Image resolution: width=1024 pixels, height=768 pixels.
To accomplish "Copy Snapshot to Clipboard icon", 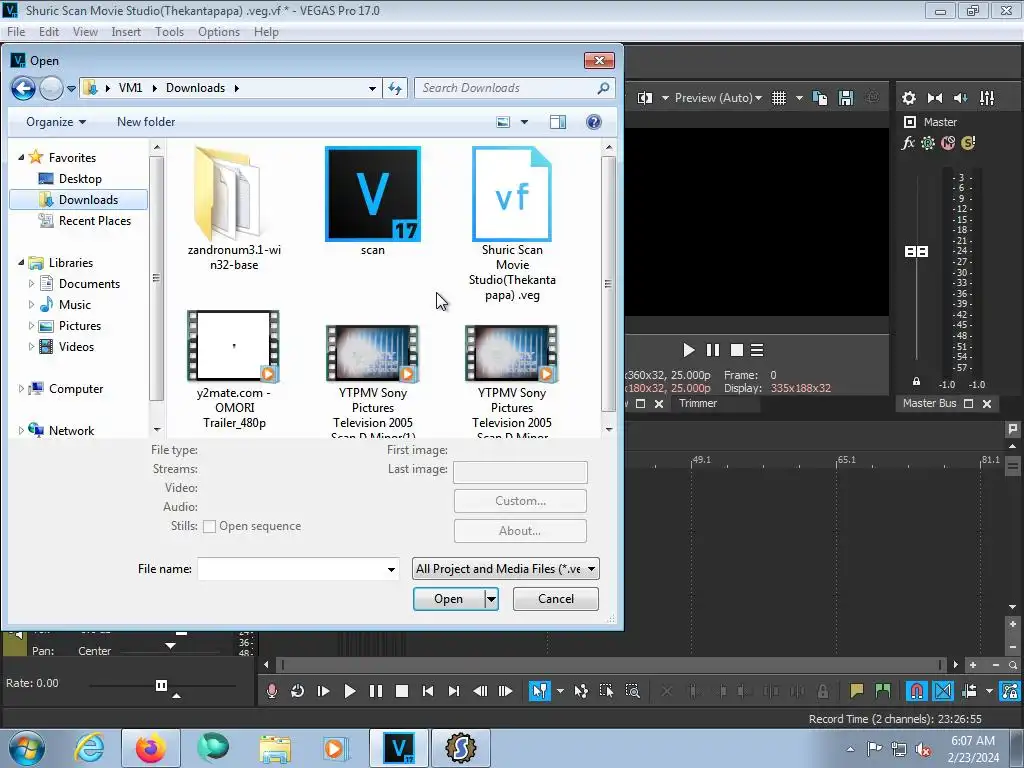I will point(820,98).
